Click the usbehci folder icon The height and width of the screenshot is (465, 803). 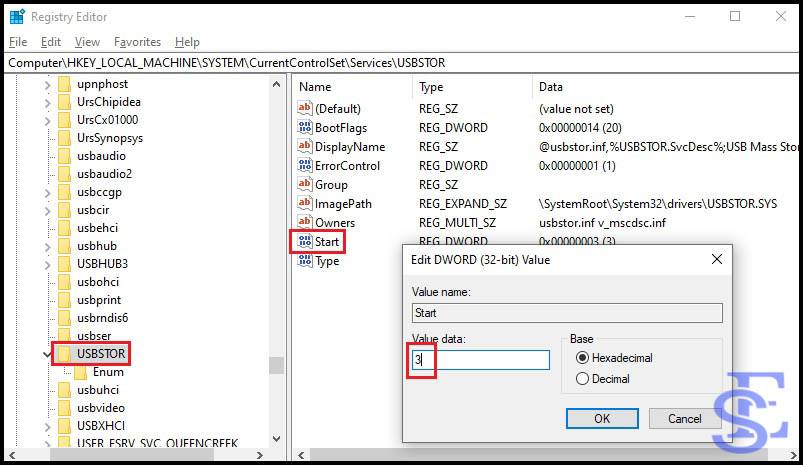tap(65, 228)
